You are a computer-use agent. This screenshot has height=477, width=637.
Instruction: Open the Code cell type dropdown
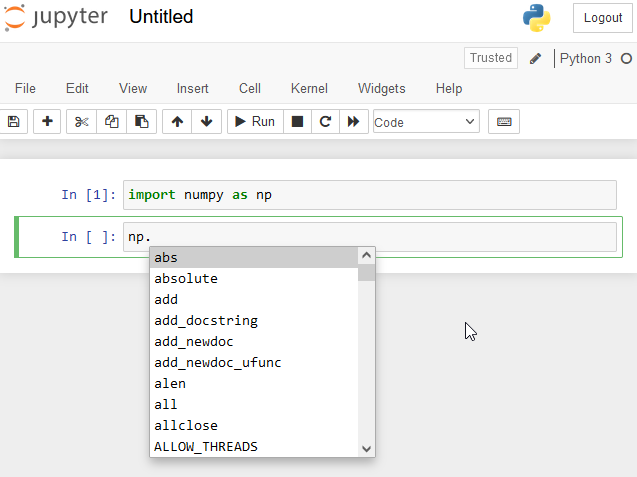426,122
